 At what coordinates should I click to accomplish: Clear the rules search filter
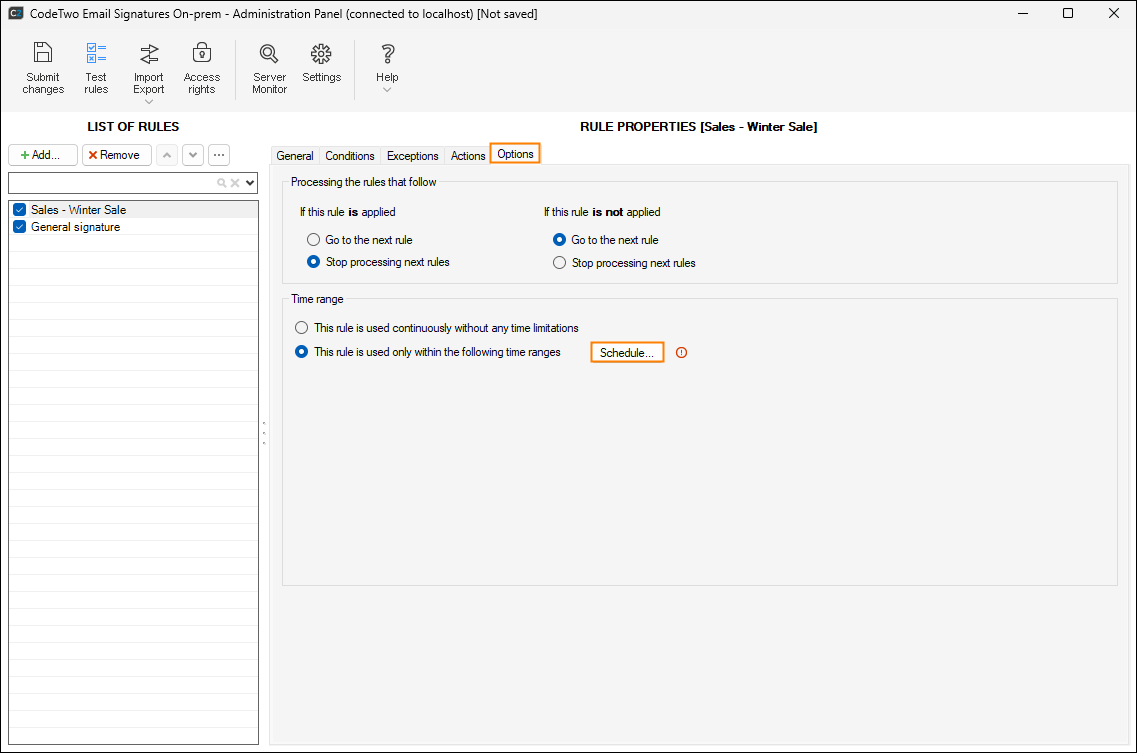point(235,183)
